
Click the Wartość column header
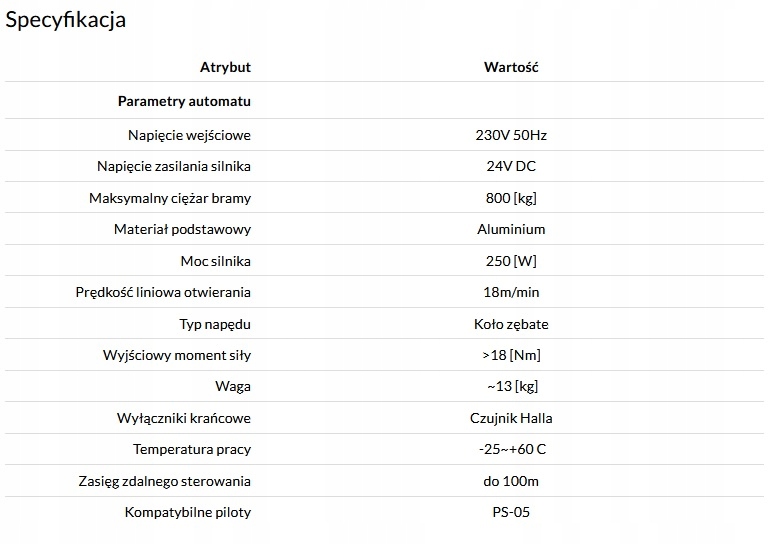(511, 67)
